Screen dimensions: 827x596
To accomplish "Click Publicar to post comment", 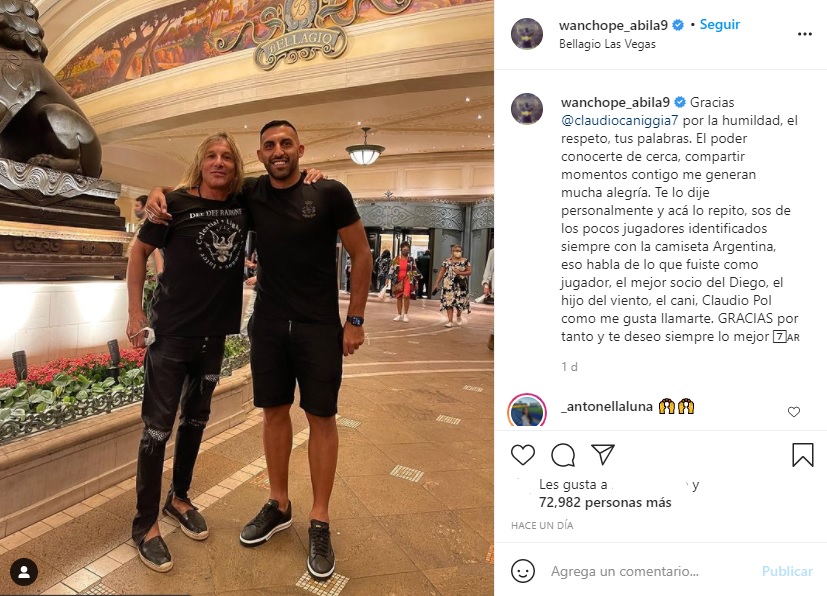I will pyautogui.click(x=787, y=571).
